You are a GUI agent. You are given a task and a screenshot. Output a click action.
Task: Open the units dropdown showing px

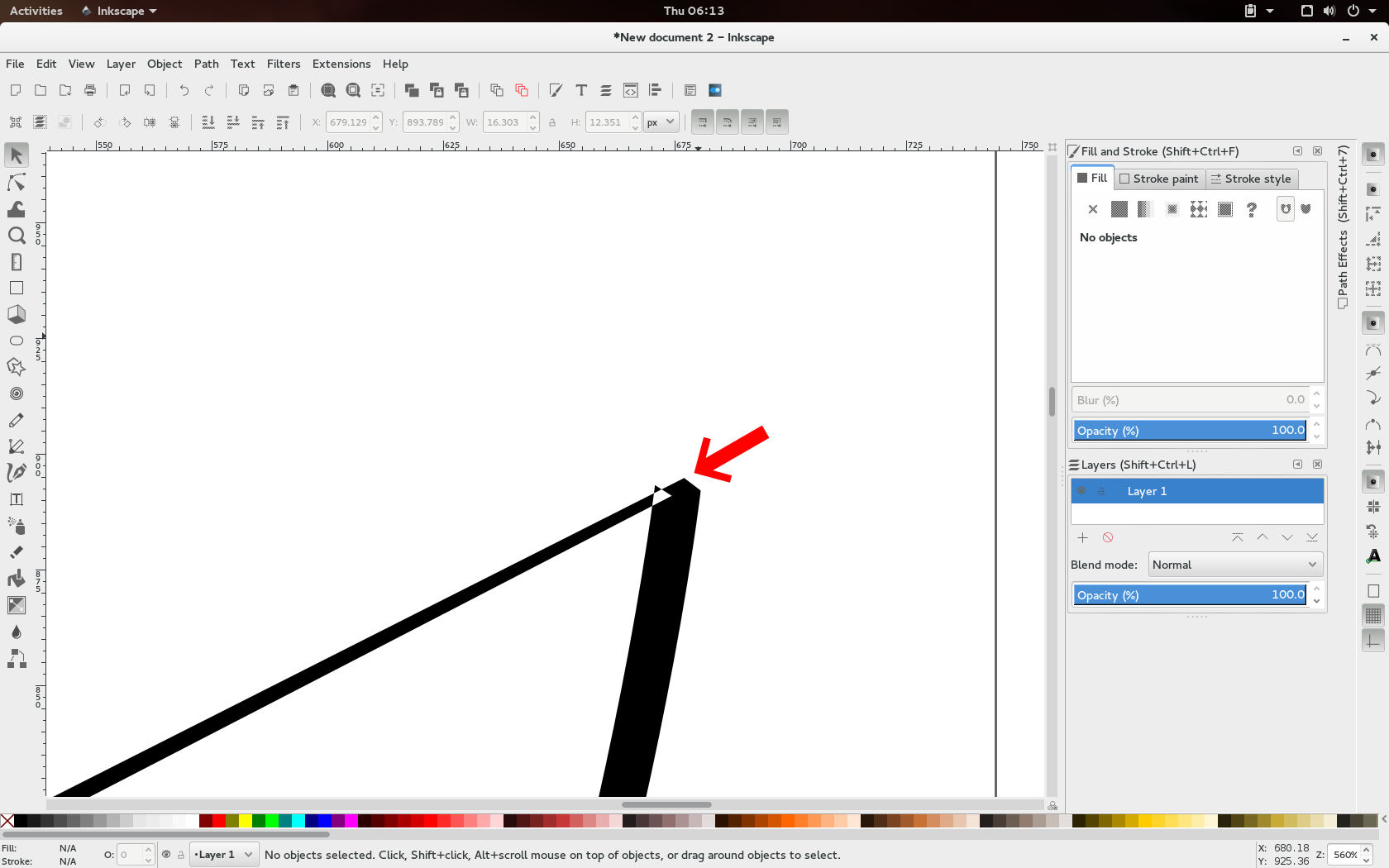[x=661, y=122]
